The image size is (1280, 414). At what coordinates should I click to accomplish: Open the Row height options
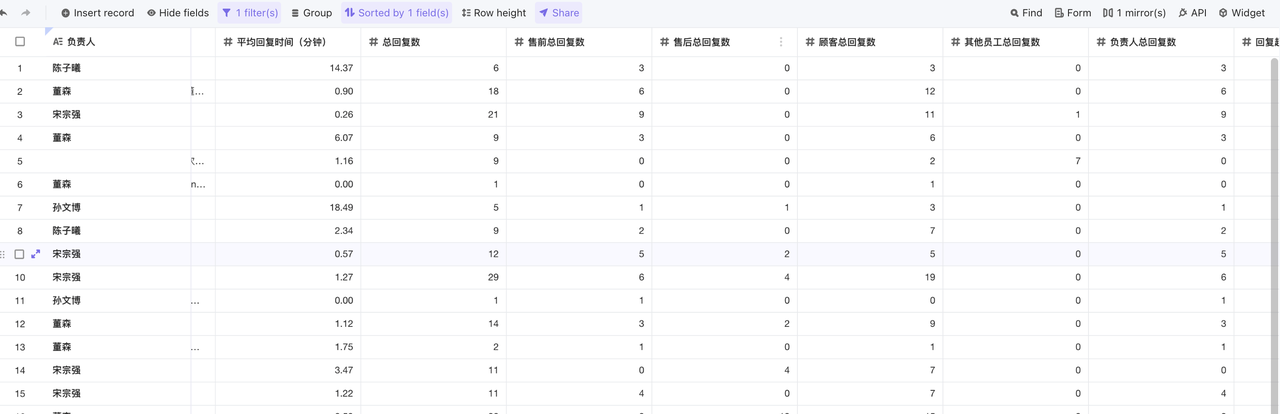coord(494,13)
